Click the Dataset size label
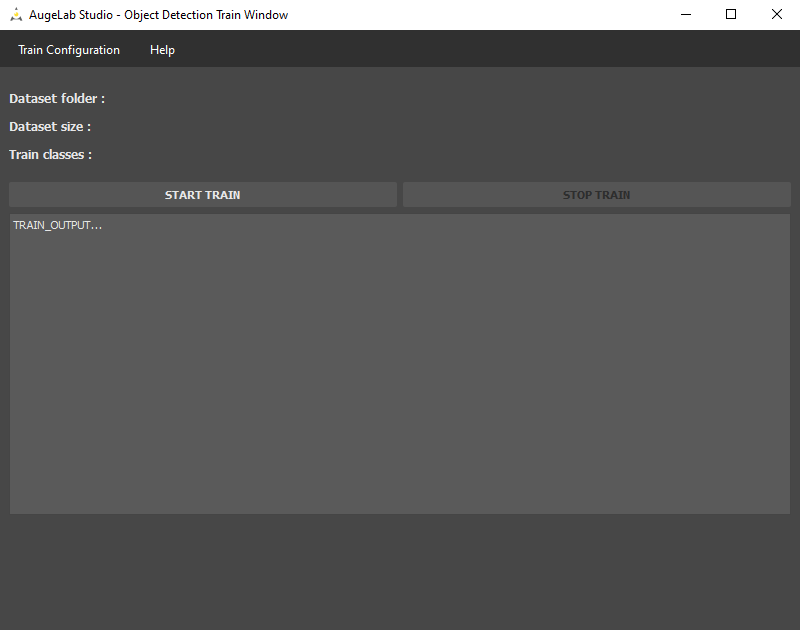 coord(50,127)
